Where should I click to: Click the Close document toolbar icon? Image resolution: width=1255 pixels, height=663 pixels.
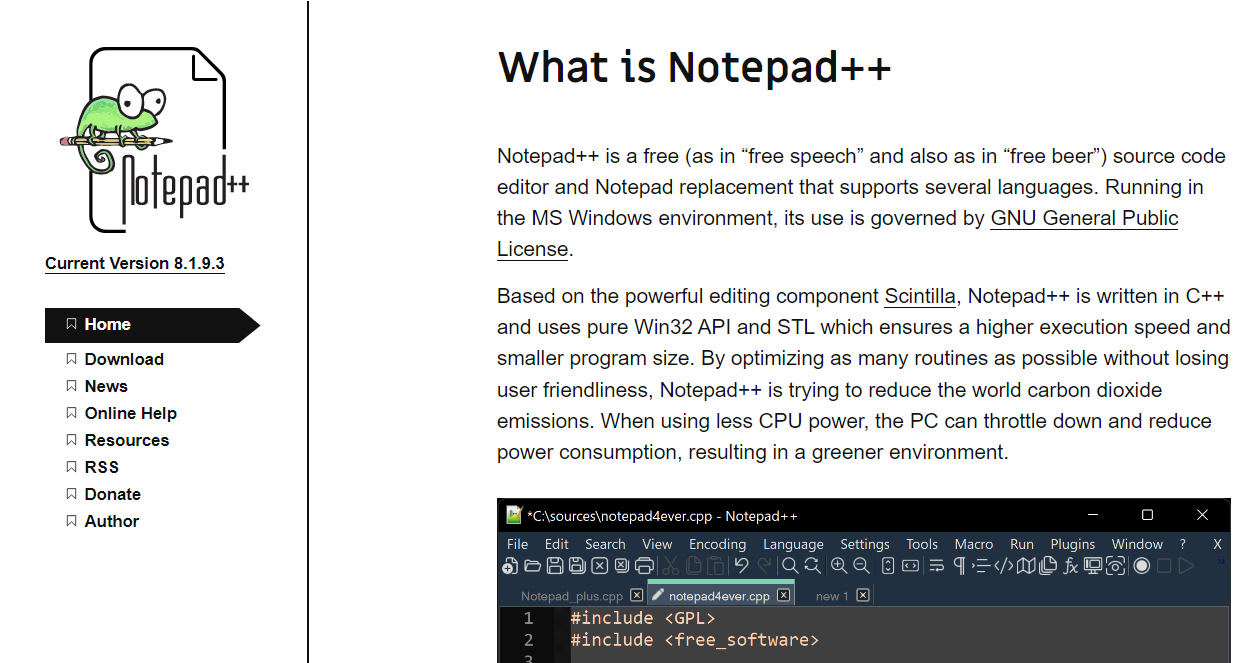pos(600,566)
